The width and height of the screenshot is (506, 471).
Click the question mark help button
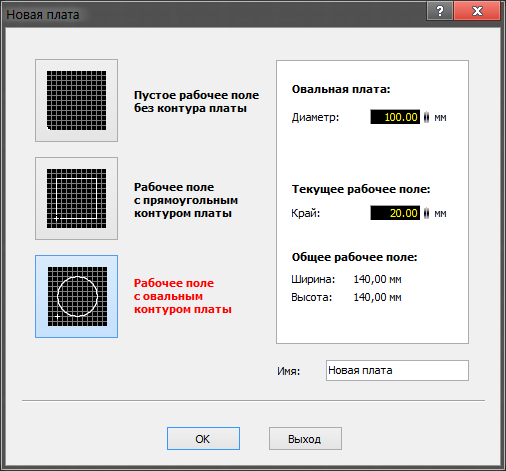pyautogui.click(x=440, y=11)
